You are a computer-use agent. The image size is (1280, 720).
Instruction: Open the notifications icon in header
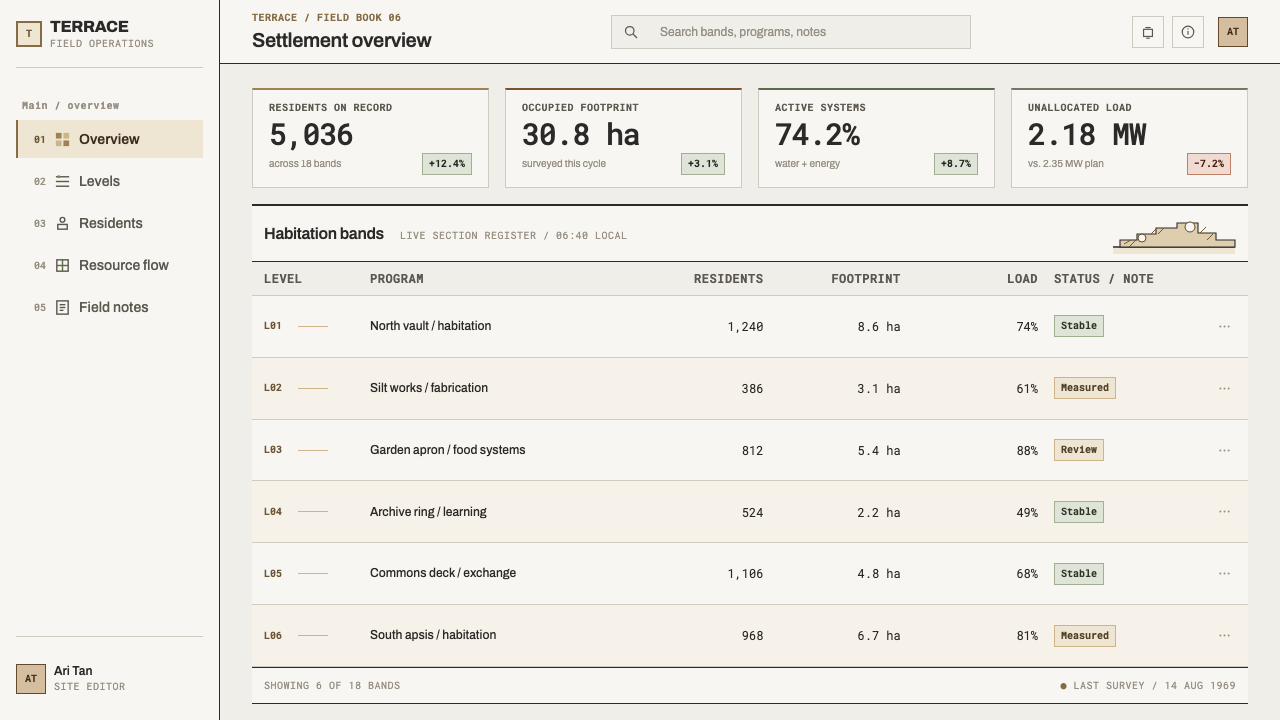(1148, 32)
